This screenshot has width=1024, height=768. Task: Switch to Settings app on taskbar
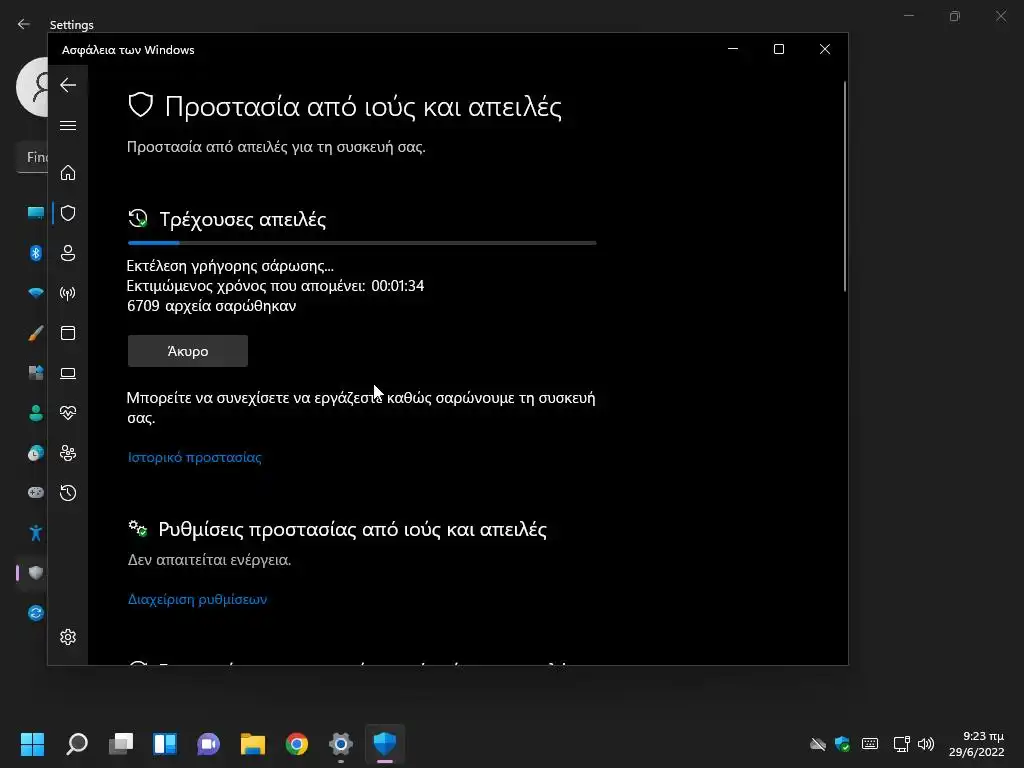point(341,744)
